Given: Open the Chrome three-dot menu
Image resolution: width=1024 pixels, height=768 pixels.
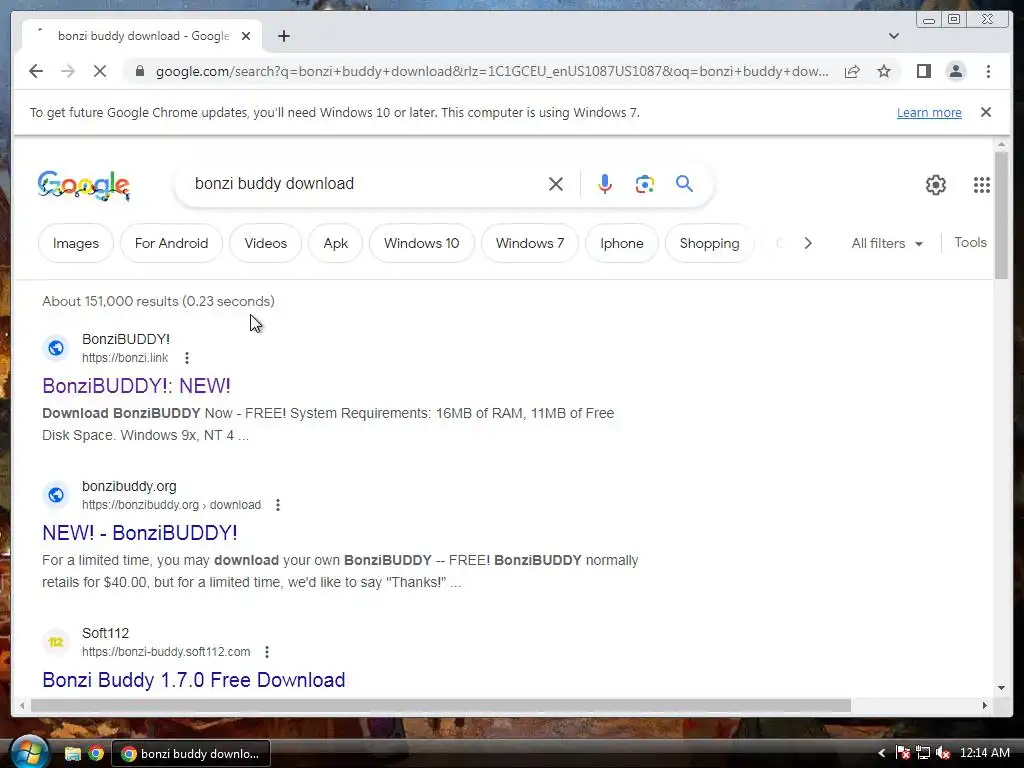Looking at the screenshot, I should (988, 71).
